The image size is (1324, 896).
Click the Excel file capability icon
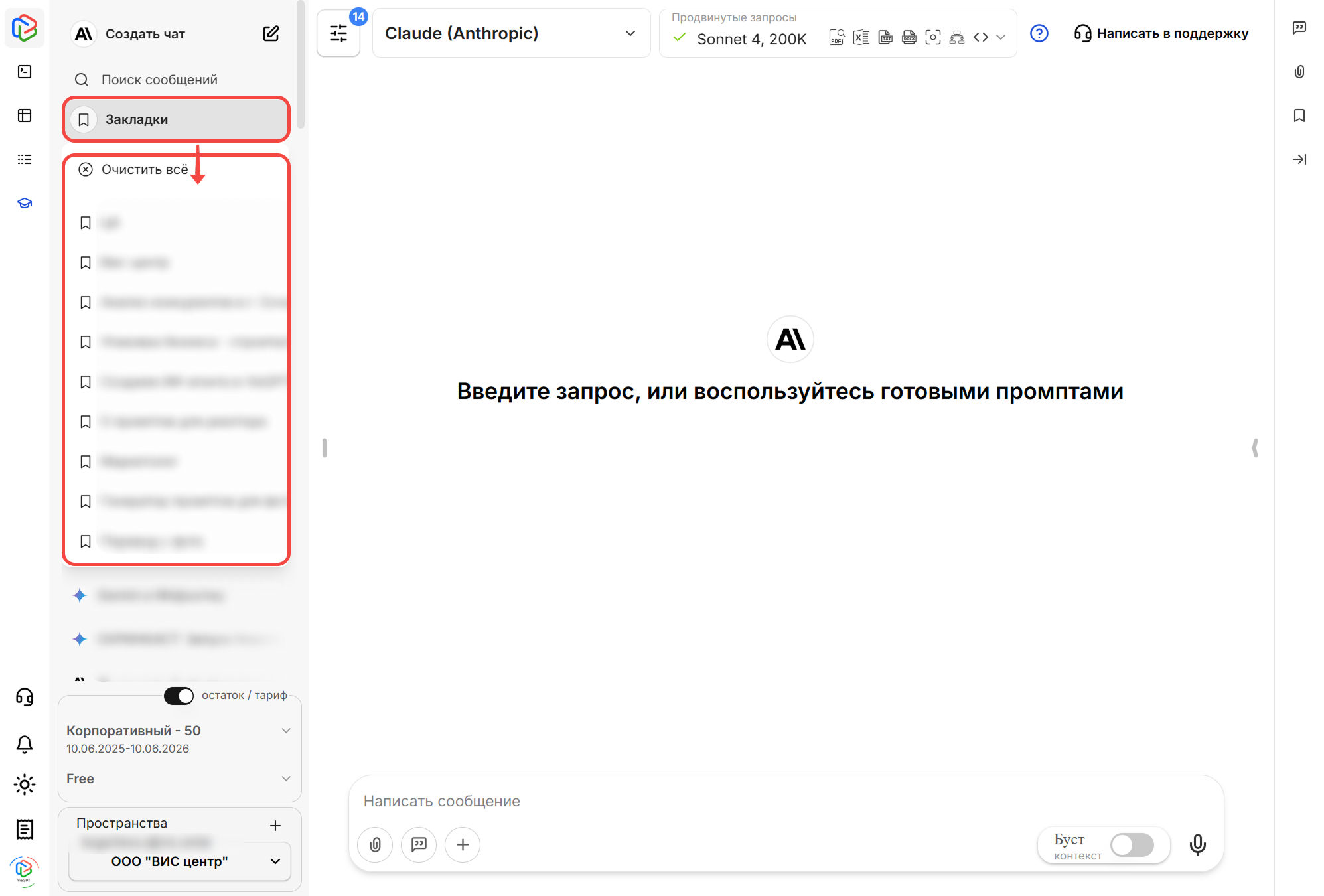tap(861, 37)
